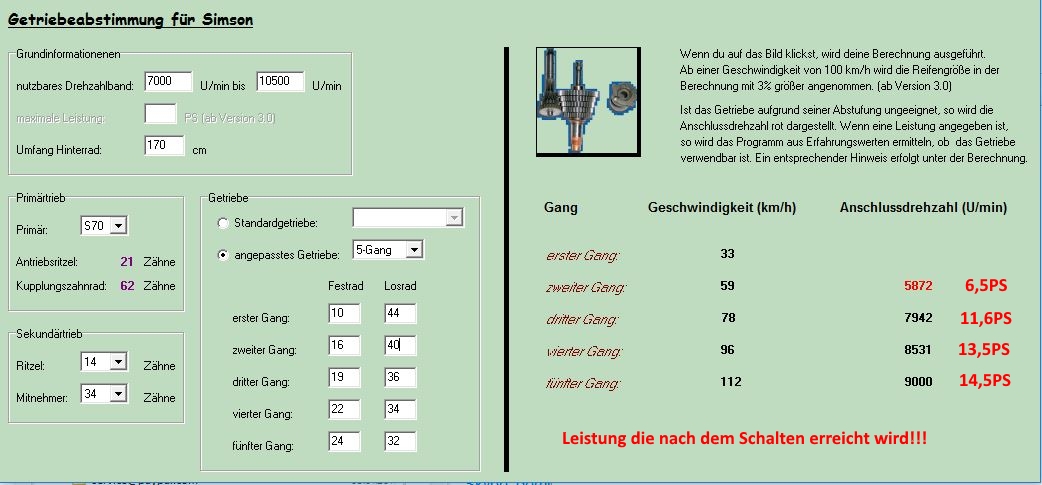
Task: Click the erster Gang Losrad field
Action: point(399,314)
